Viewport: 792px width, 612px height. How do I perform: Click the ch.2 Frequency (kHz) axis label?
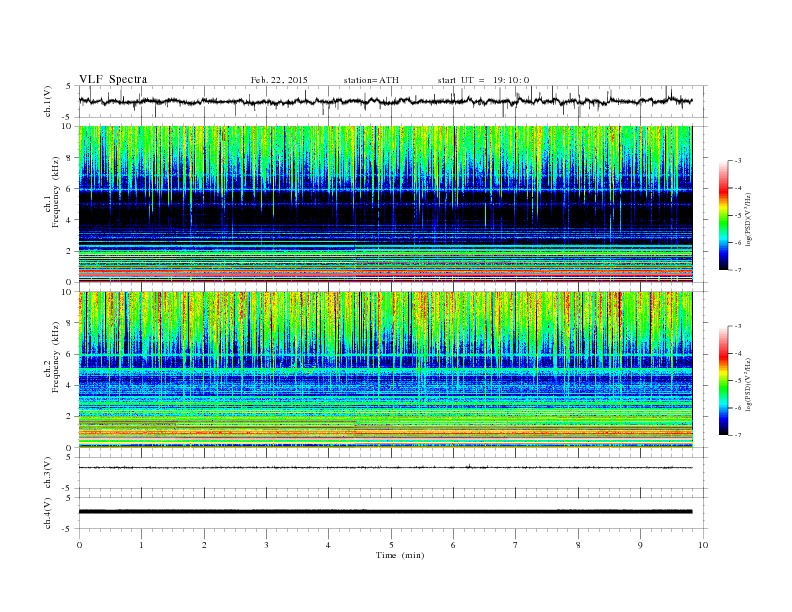[53, 370]
